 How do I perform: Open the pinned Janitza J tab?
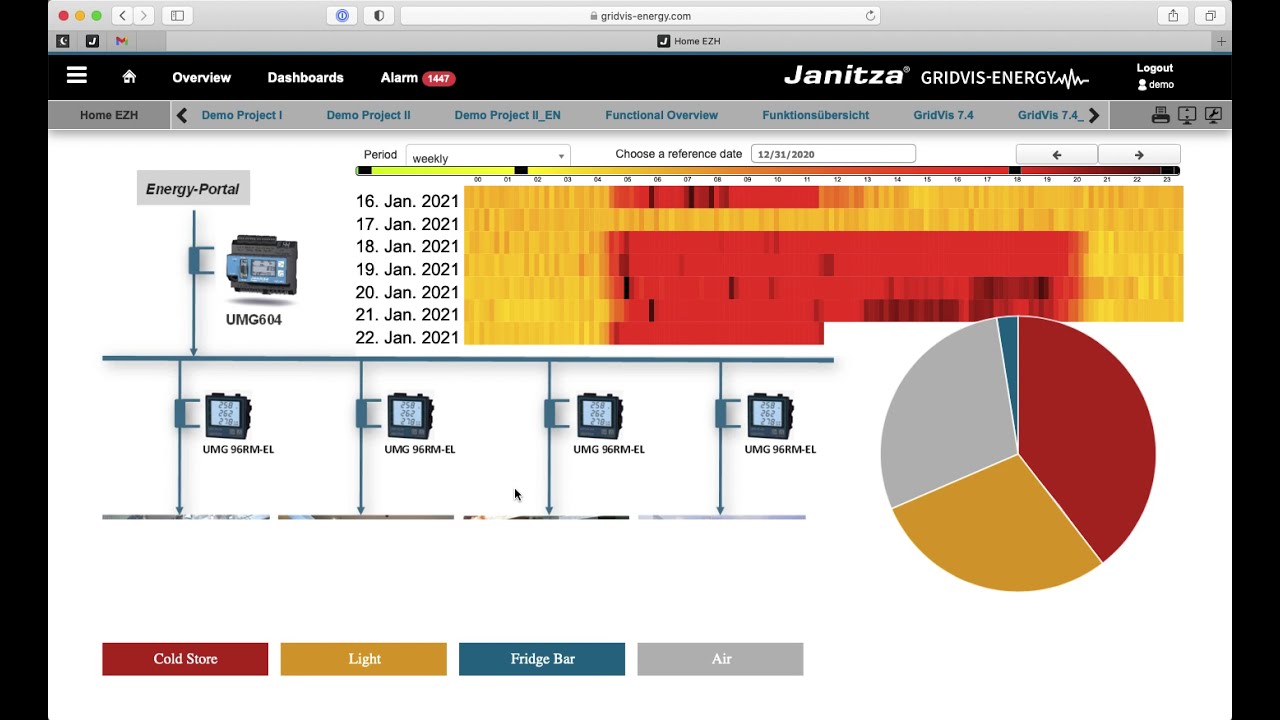[x=92, y=41]
